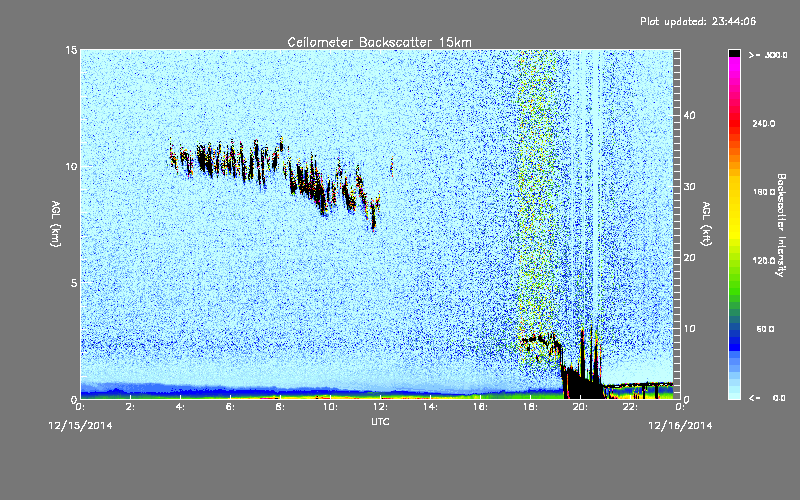800x500 pixels.
Task: Click the 15 km tick on left axis
Action: point(71,50)
